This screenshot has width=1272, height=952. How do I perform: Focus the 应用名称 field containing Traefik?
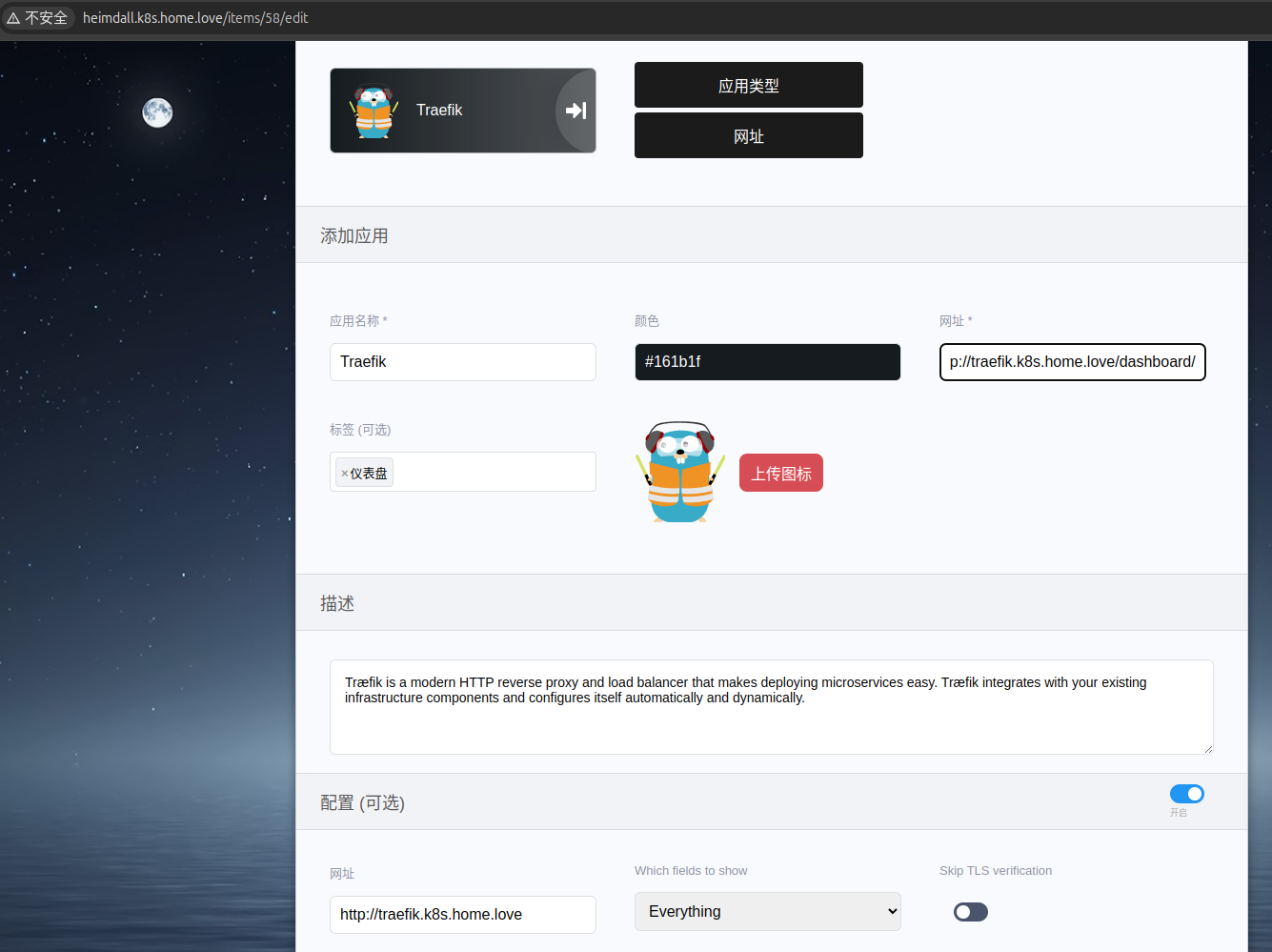pos(463,362)
